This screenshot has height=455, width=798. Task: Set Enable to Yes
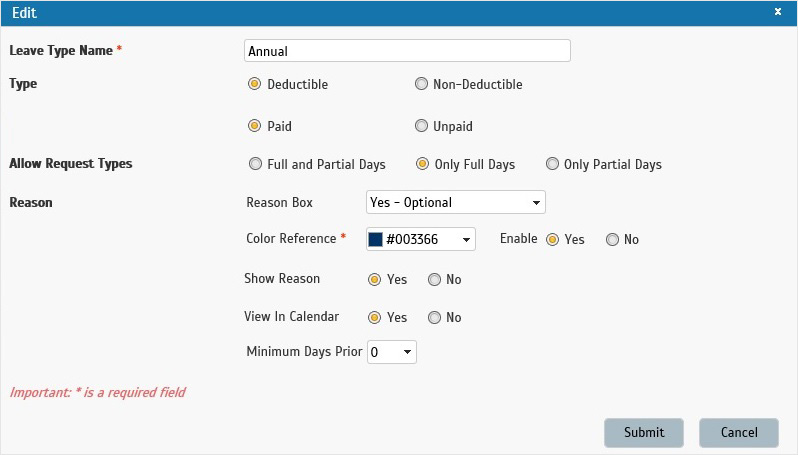click(x=552, y=239)
